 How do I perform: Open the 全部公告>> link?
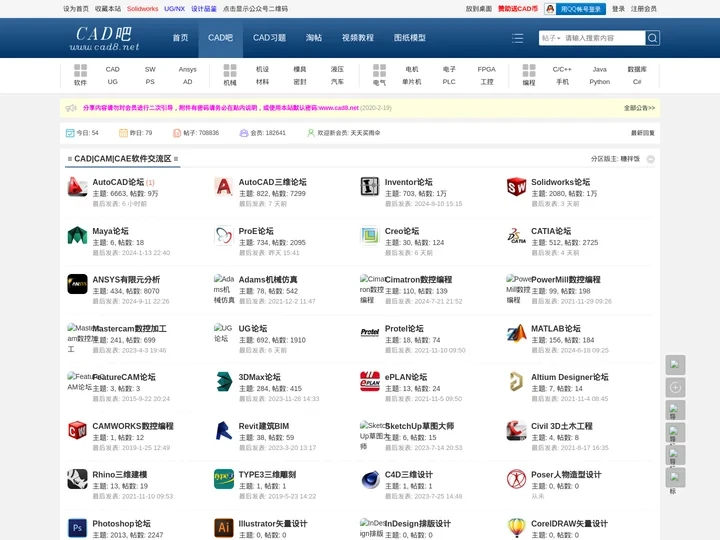[x=639, y=108]
